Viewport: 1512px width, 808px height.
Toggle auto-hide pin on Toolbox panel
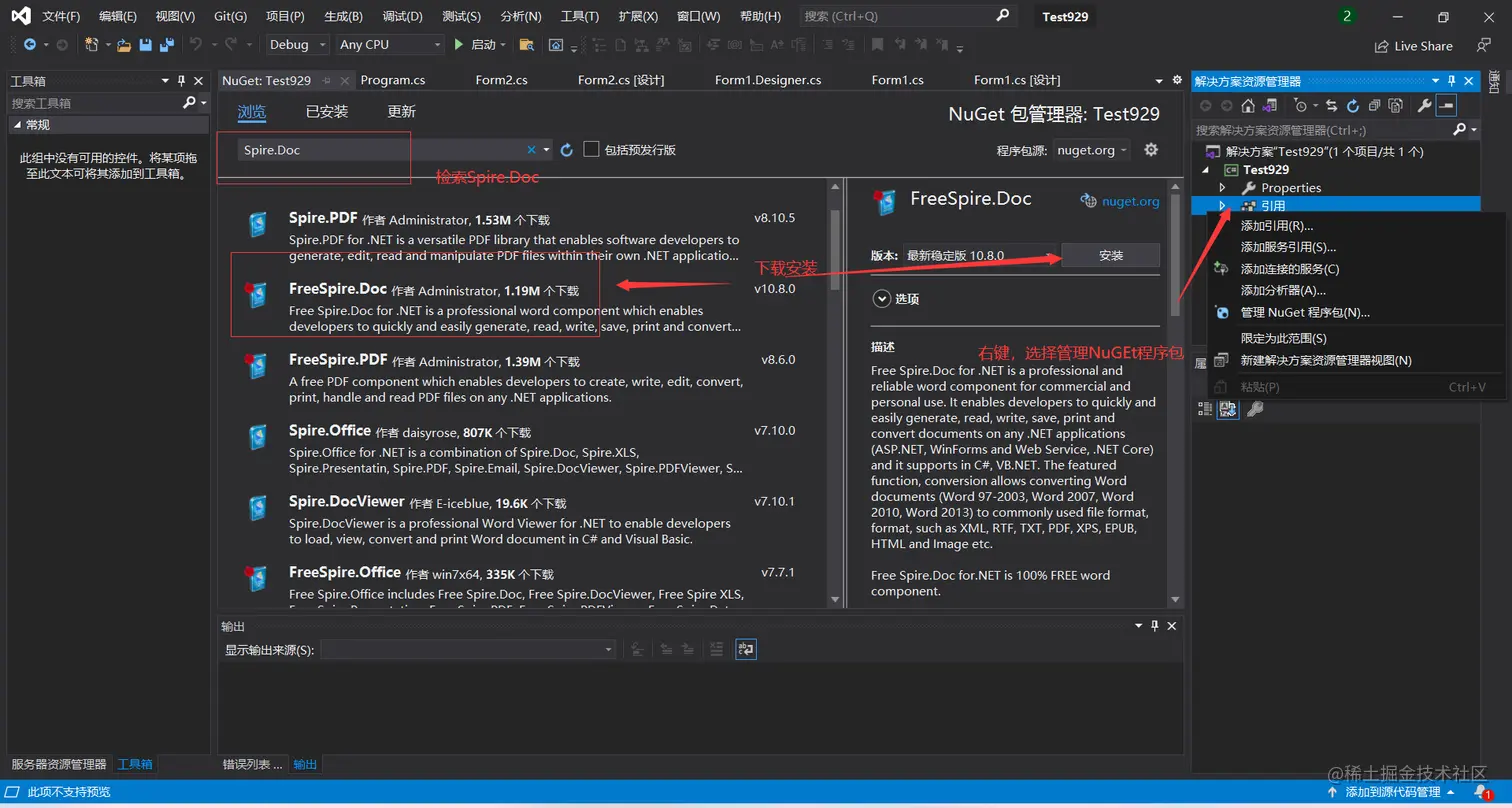click(181, 81)
